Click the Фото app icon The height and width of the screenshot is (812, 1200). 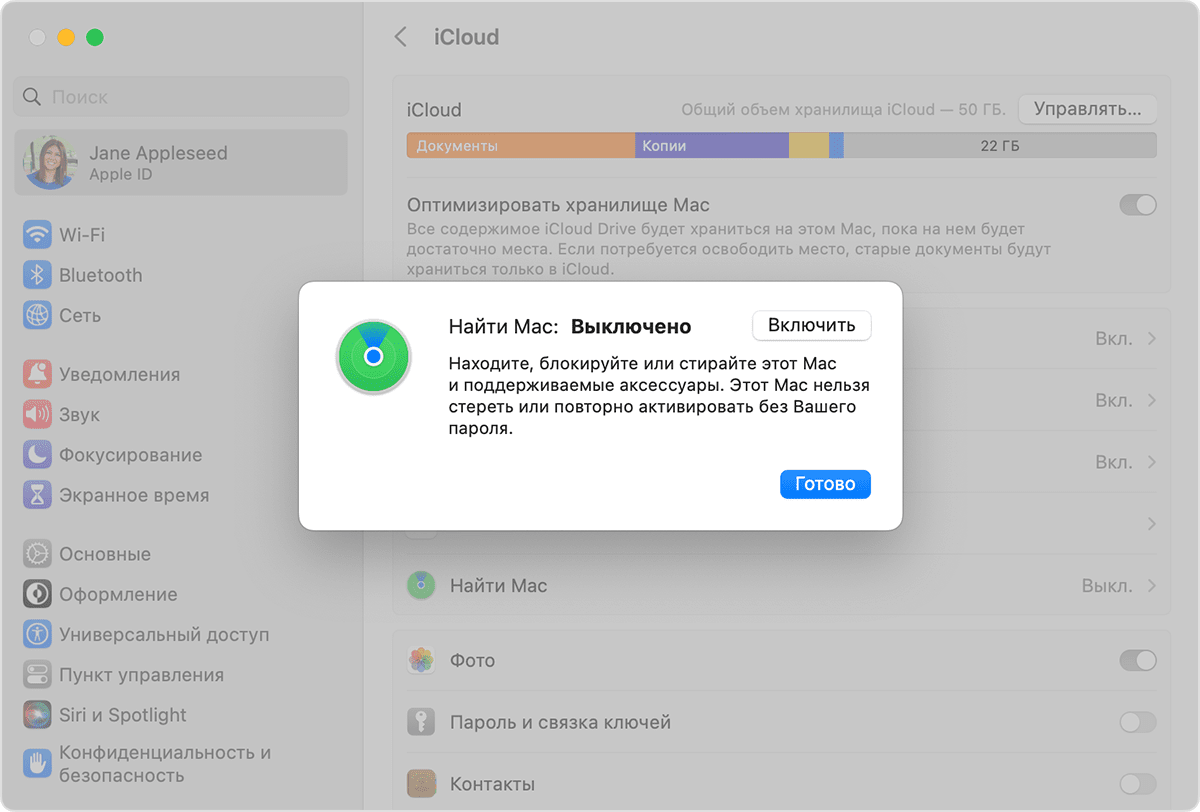tap(421, 660)
